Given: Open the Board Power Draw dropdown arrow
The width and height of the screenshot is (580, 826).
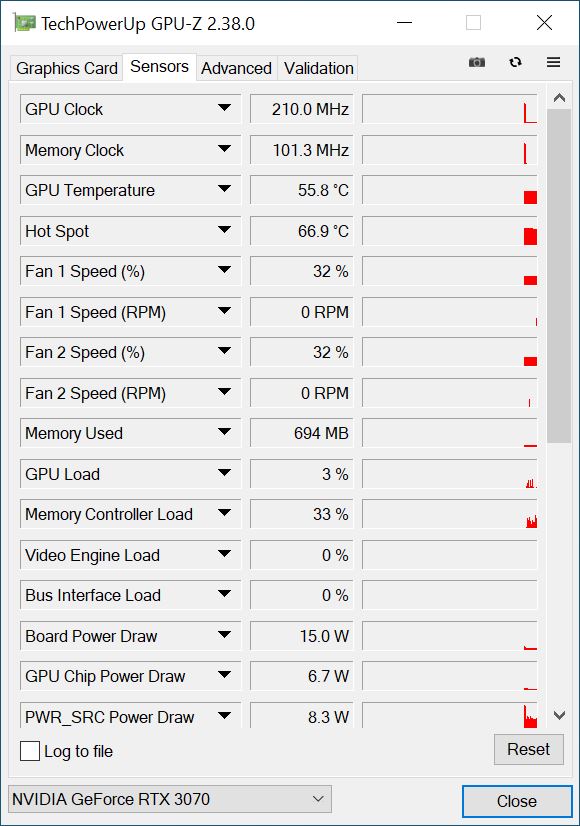Looking at the screenshot, I should click(x=224, y=634).
